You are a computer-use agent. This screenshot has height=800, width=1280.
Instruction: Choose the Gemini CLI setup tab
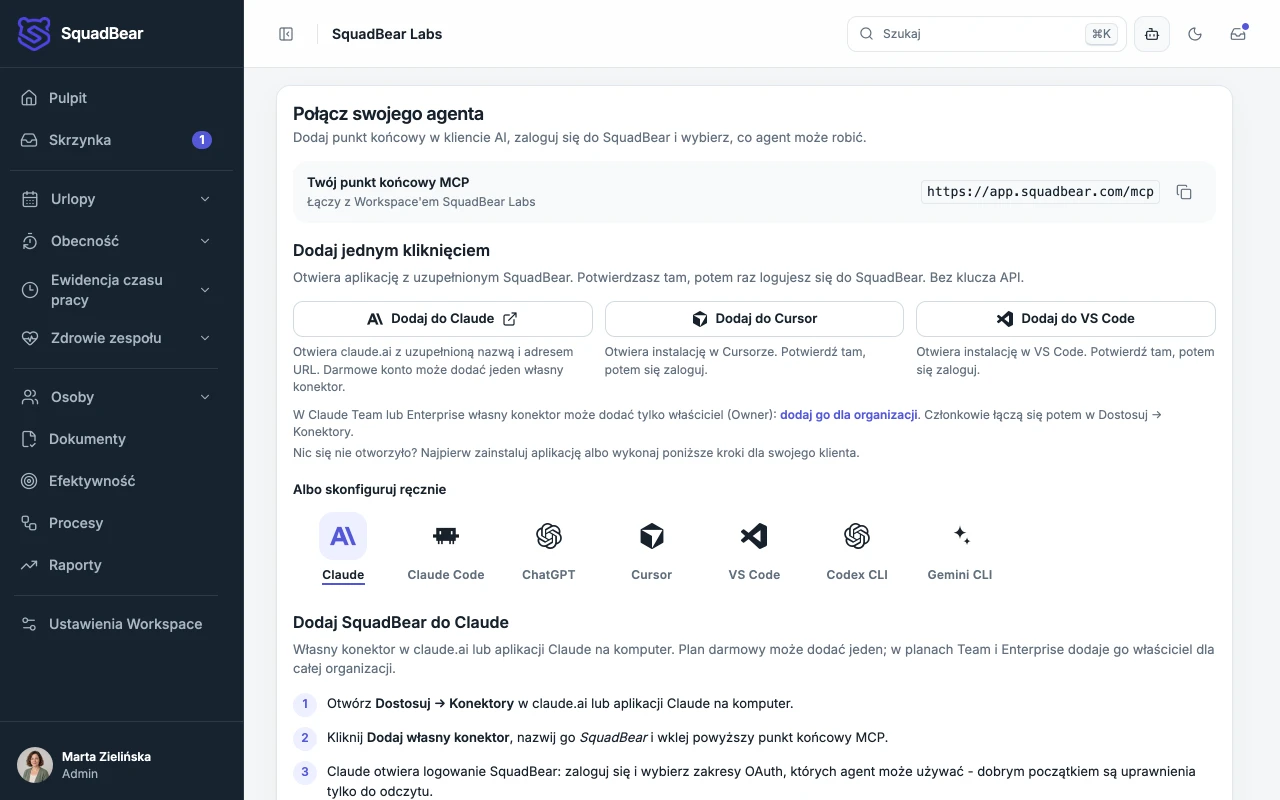[960, 548]
